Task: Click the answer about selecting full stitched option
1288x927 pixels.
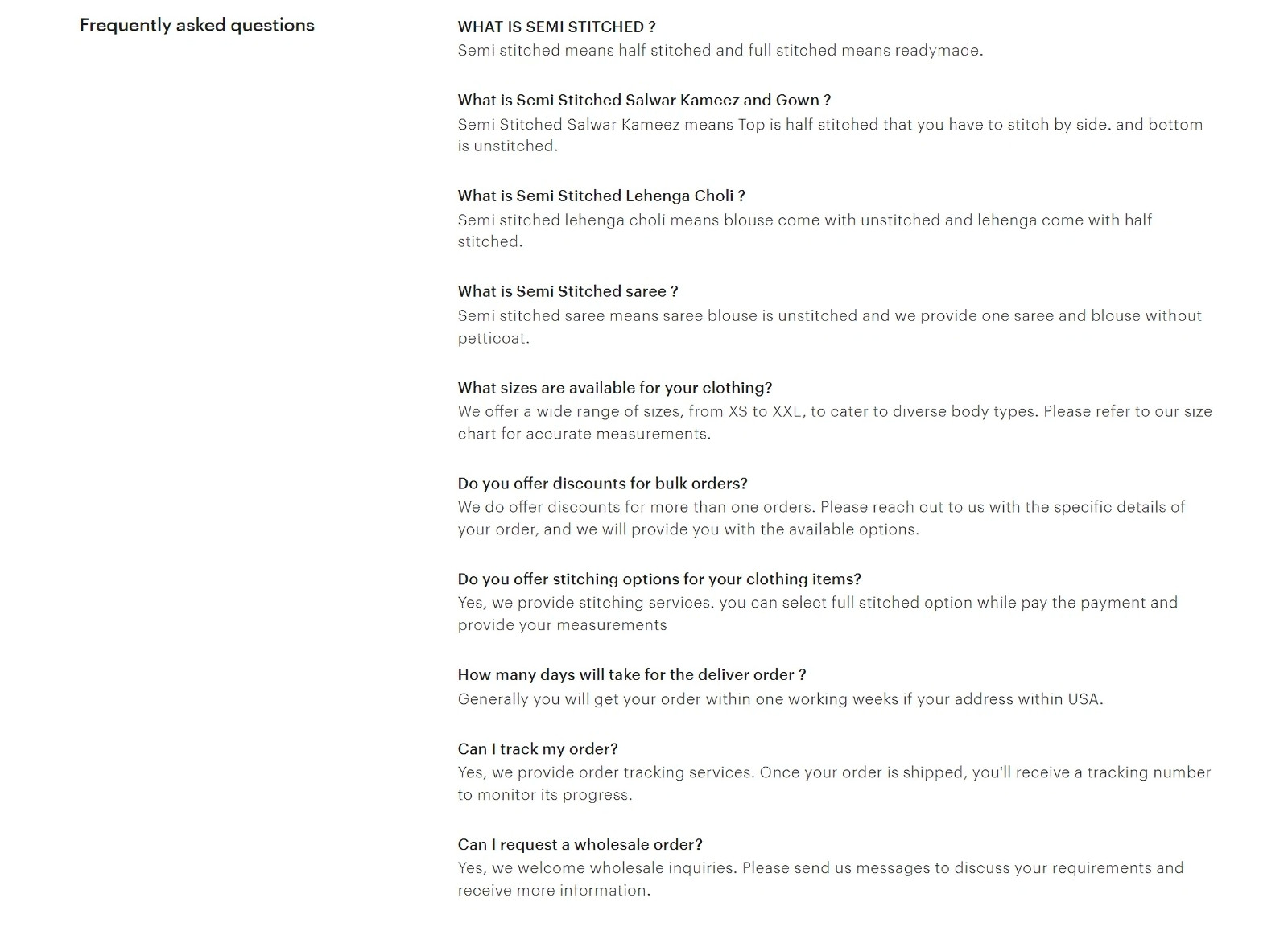Action: (817, 614)
